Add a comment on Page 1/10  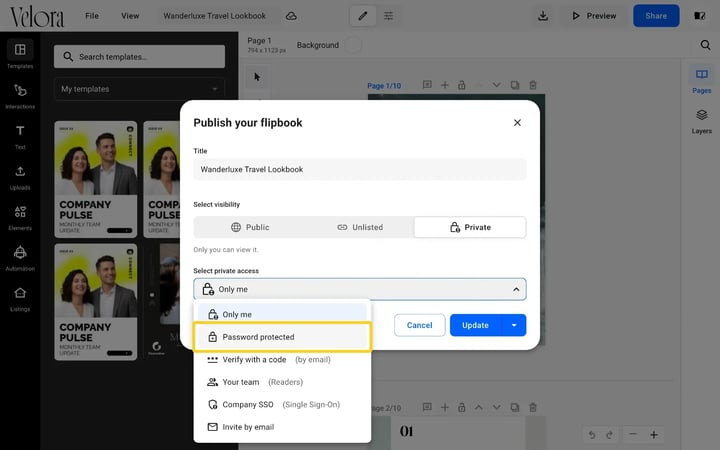[427, 85]
